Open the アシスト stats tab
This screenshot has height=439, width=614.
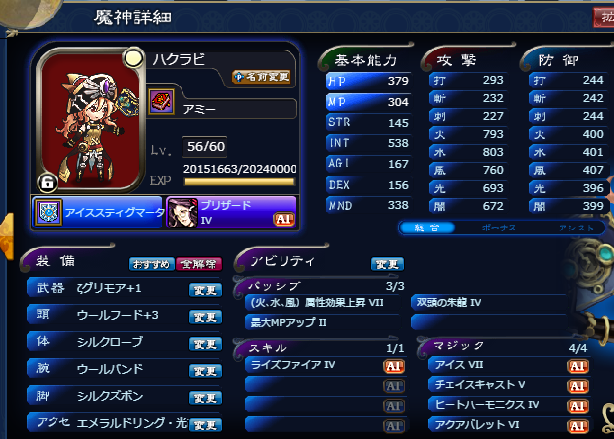click(576, 228)
